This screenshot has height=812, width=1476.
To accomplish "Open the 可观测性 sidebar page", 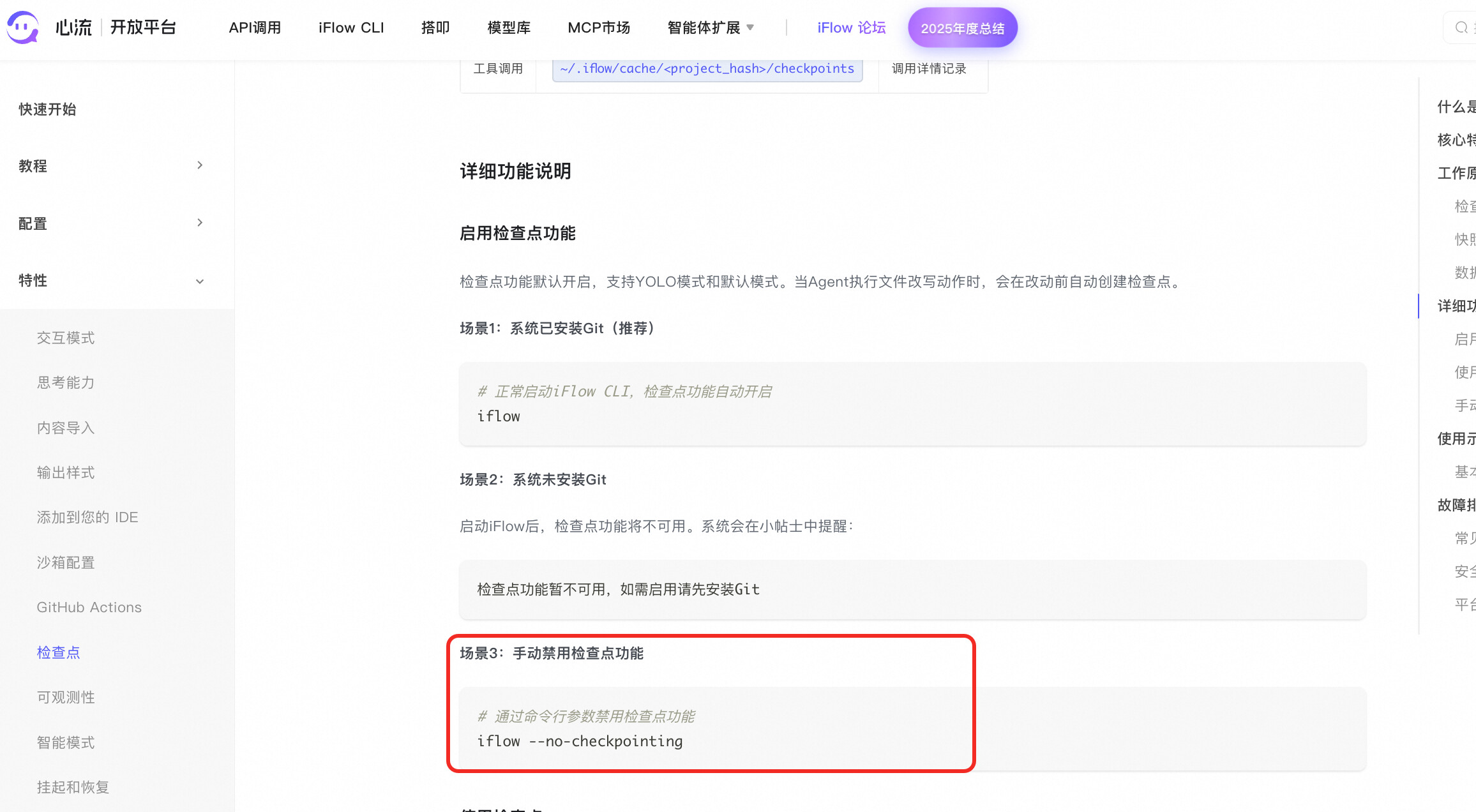I will 66,697.
